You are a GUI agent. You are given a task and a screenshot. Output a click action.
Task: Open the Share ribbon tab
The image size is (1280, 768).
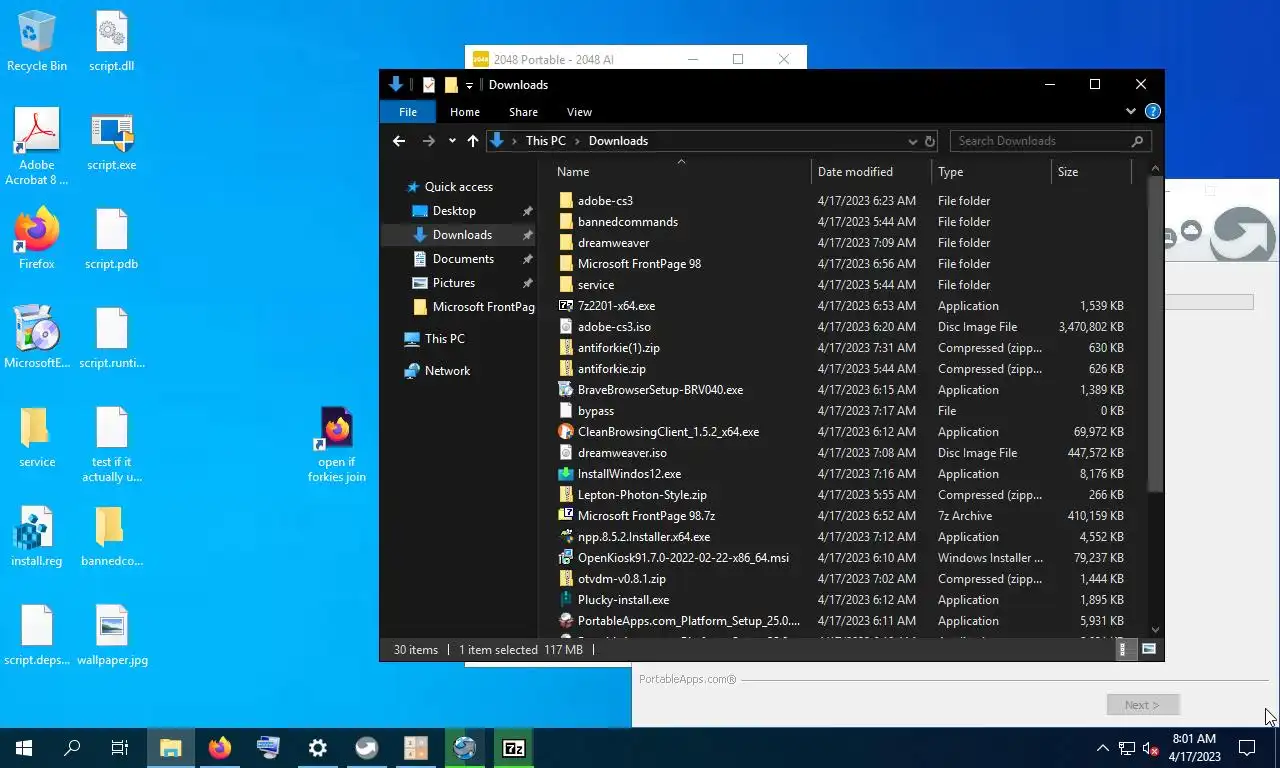coord(523,112)
